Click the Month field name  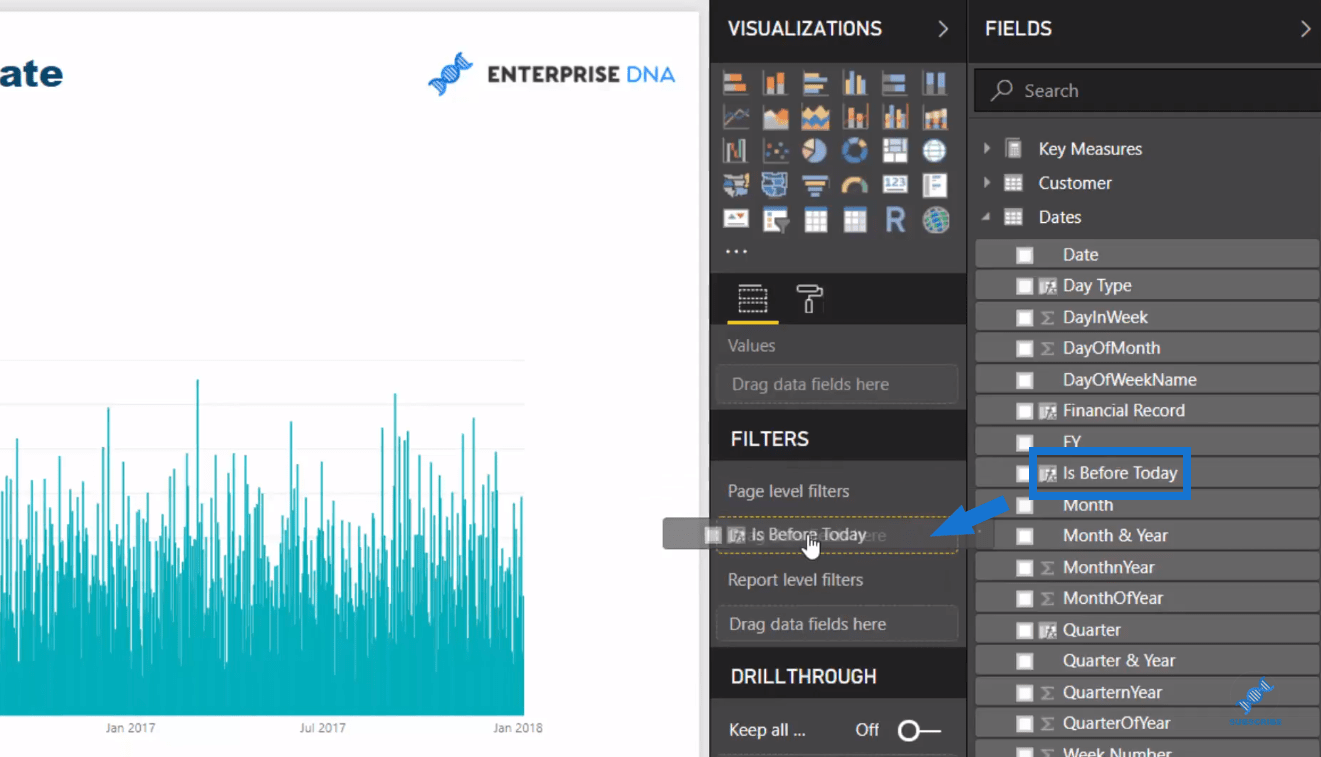(1088, 505)
